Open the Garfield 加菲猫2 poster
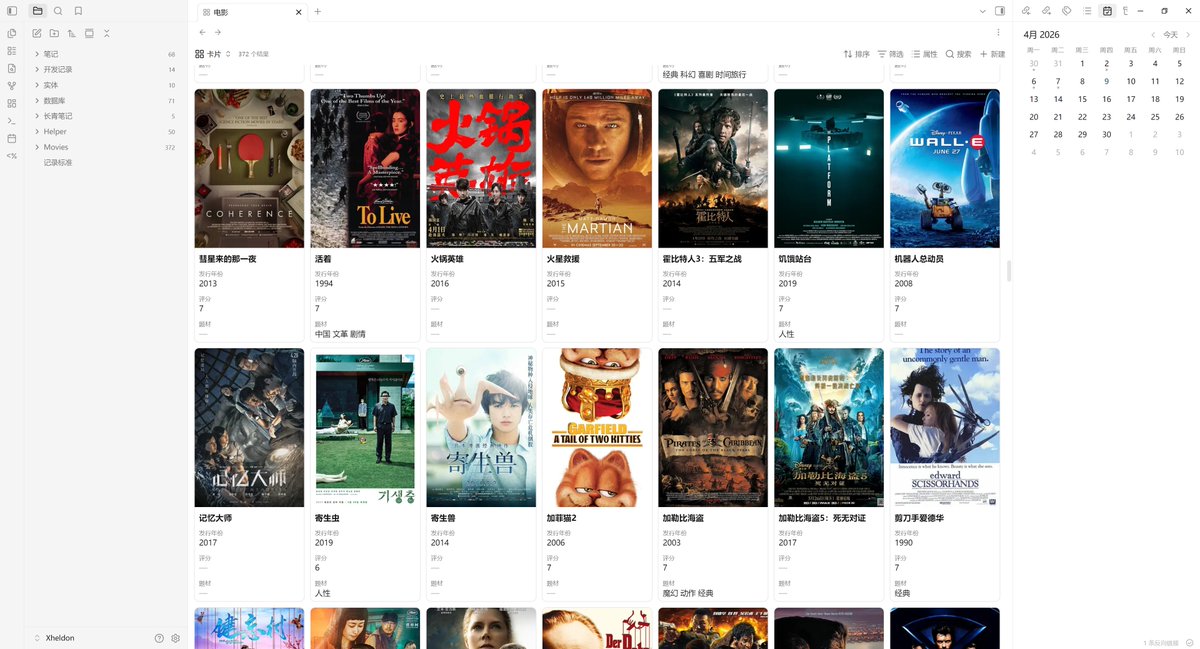This screenshot has width=1200, height=649. 597,427
